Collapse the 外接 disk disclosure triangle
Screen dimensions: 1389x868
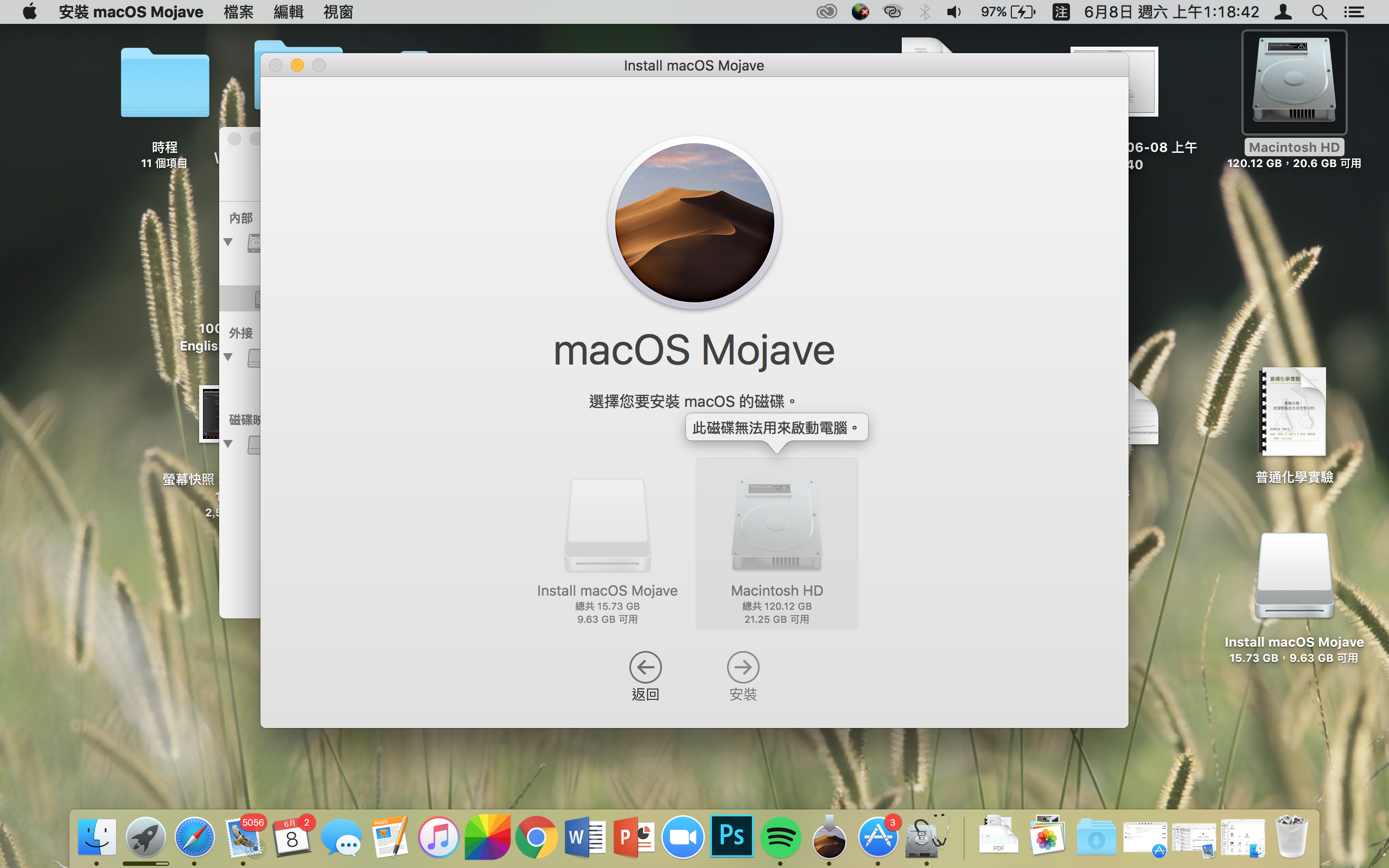pyautogui.click(x=228, y=358)
